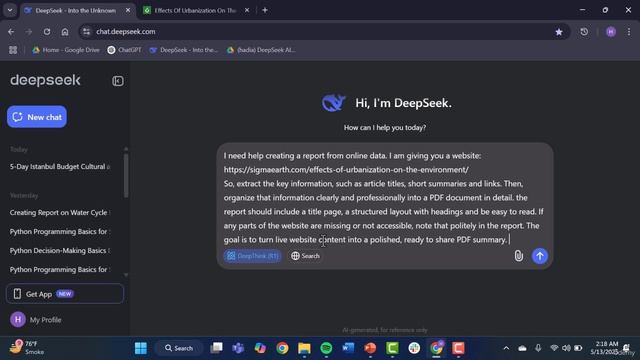
Task: Show hidden system tray icons
Action: 506,348
